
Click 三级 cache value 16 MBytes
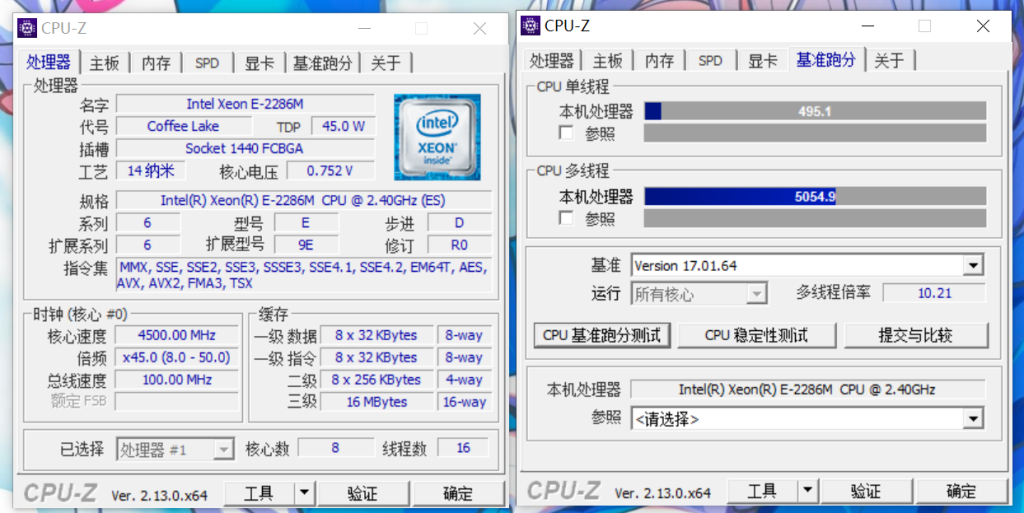click(377, 401)
